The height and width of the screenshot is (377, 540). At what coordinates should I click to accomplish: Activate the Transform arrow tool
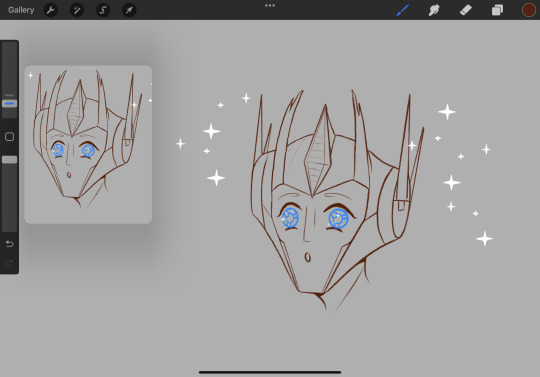pyautogui.click(x=129, y=10)
